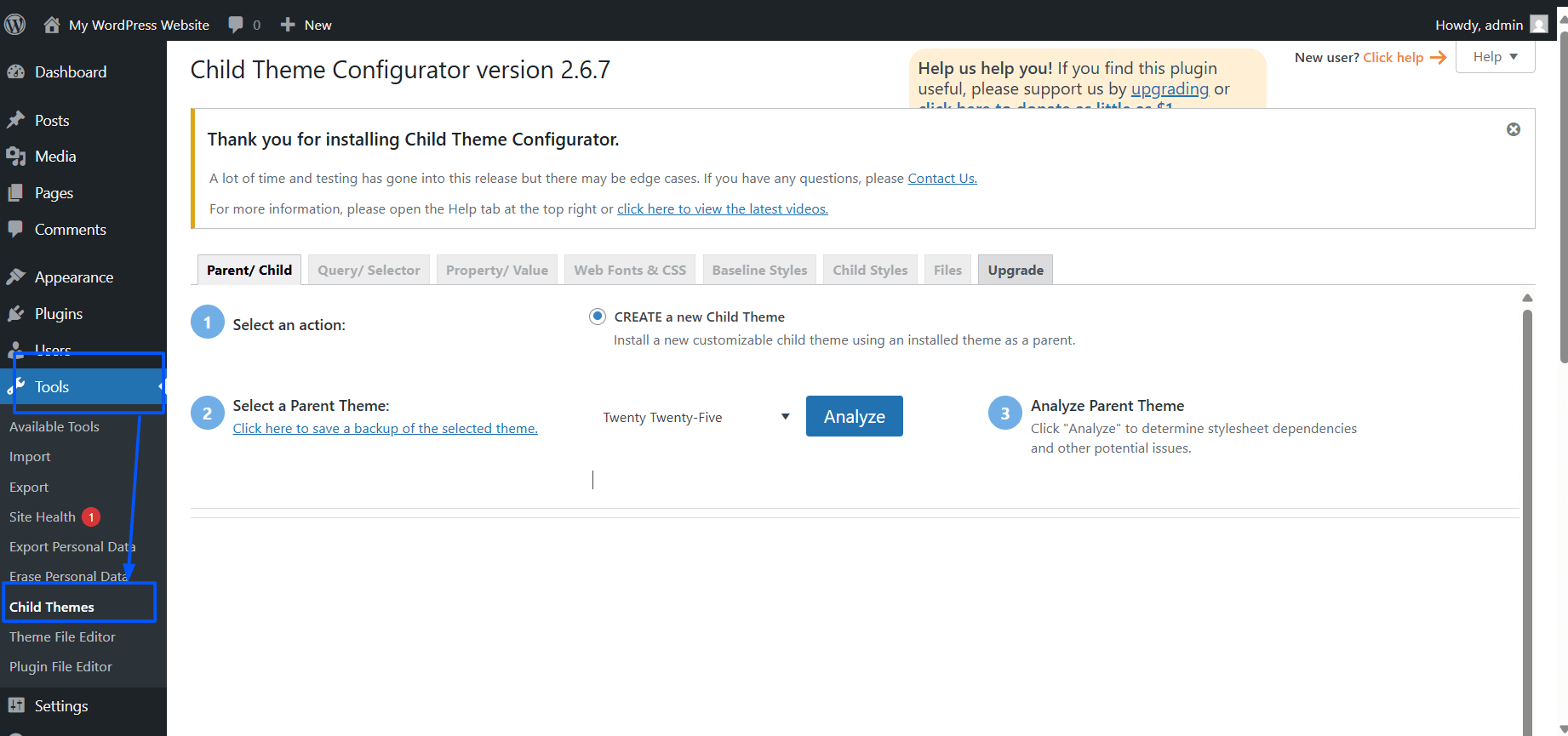1568x736 pixels.
Task: Open the Child Styles tab
Action: pos(870,270)
